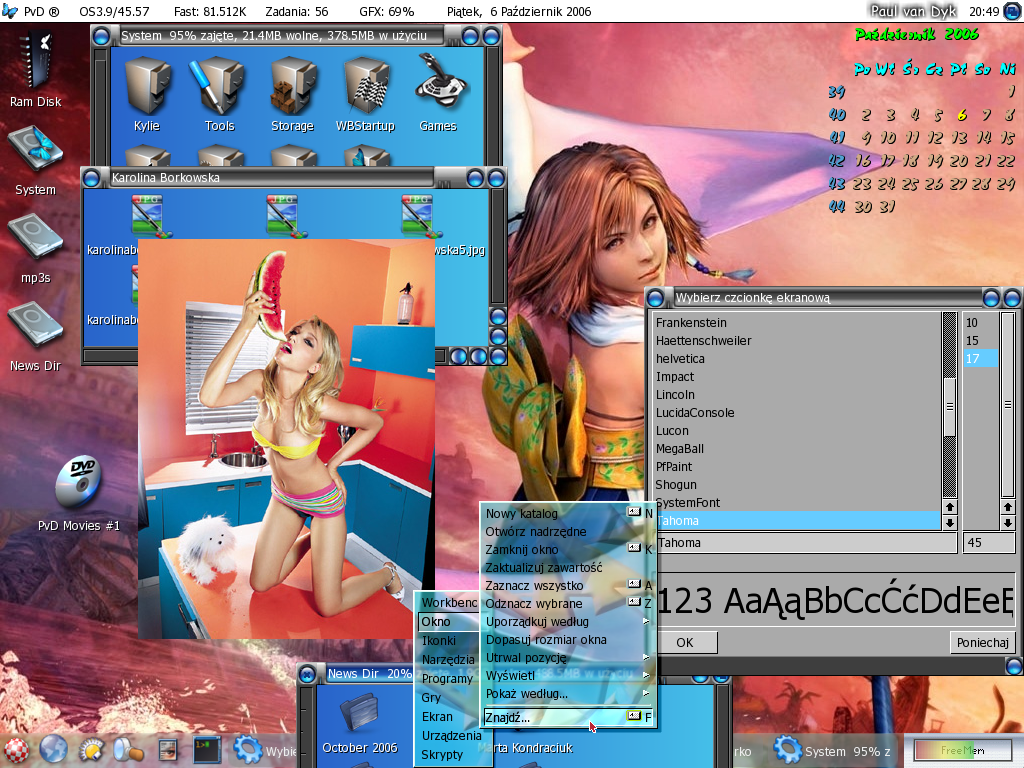Select font size 15 in size list
The image size is (1024, 768).
(980, 340)
